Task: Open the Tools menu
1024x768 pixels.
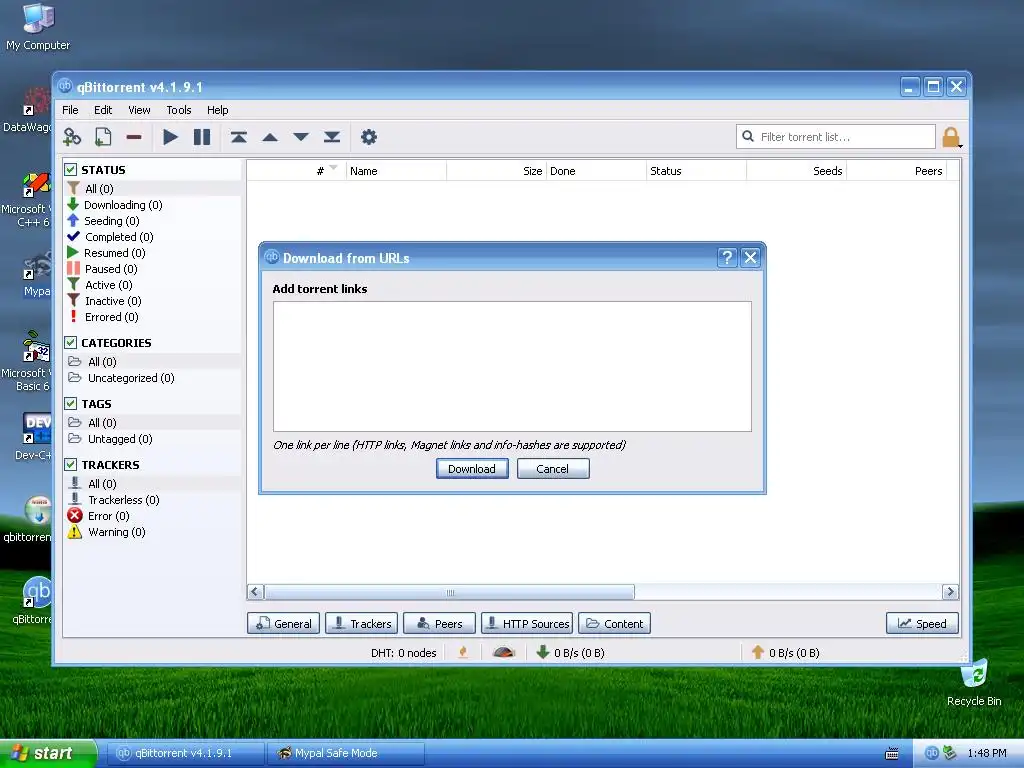Action: 178,110
